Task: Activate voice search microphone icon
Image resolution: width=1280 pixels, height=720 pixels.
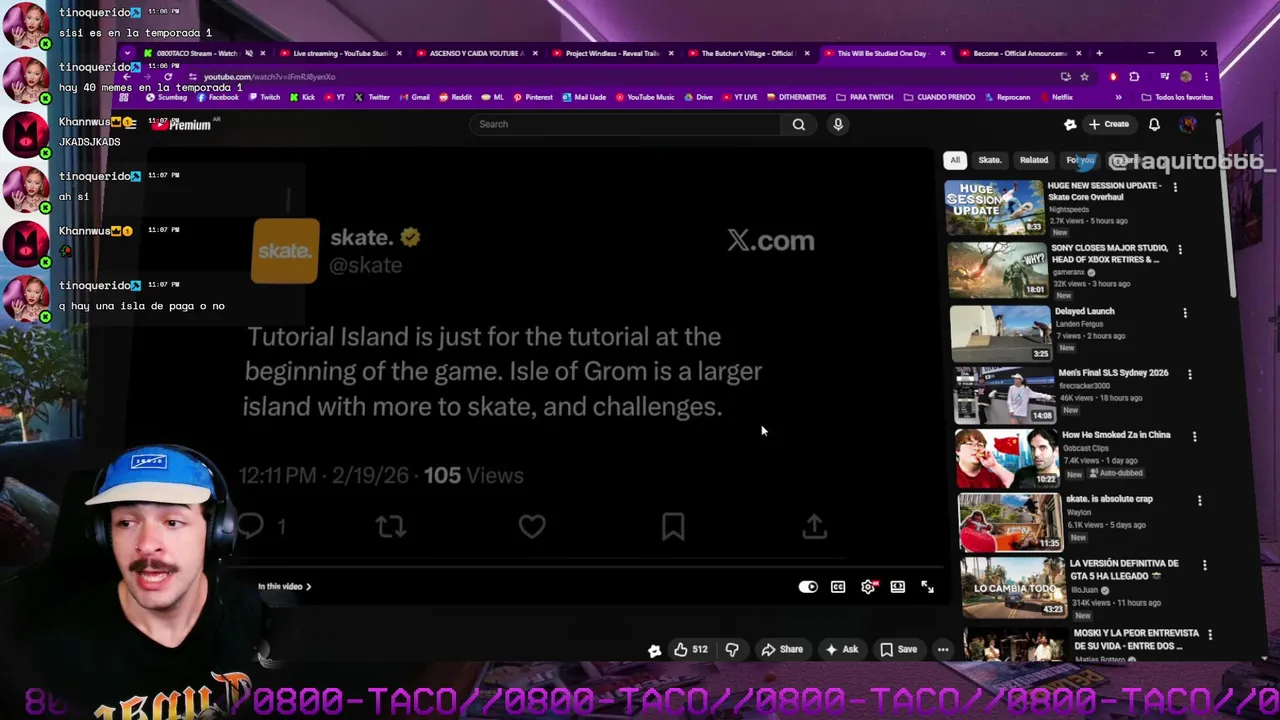Action: 838,124
